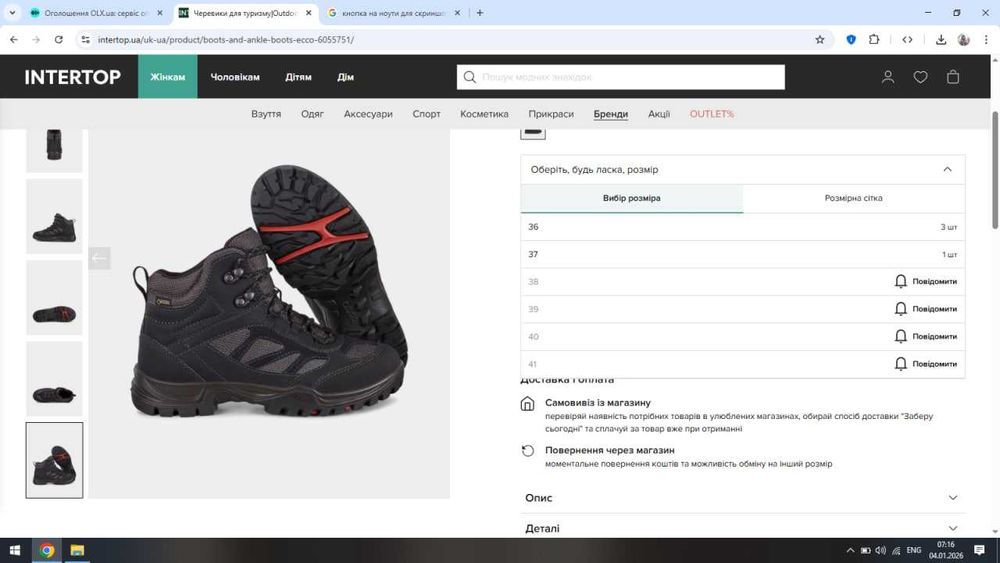Screen dimensions: 1000x563
Task: Collapse the size selection dropdown
Action: (x=947, y=170)
